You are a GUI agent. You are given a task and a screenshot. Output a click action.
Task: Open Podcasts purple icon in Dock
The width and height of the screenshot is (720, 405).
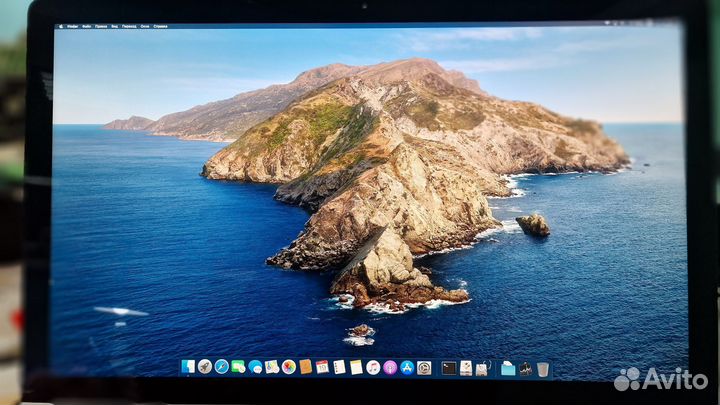coord(390,367)
